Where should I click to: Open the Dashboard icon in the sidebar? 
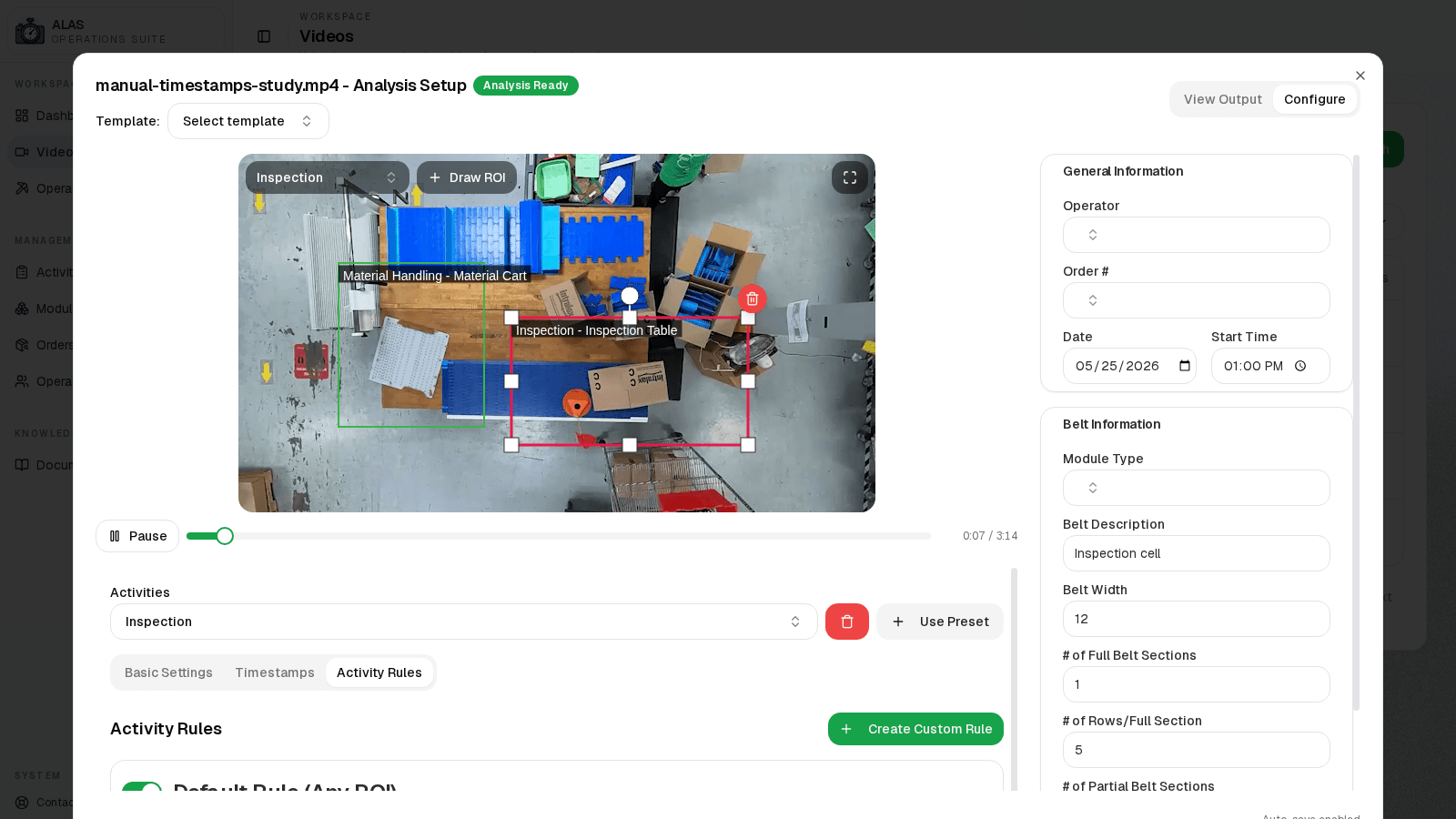[23, 116]
